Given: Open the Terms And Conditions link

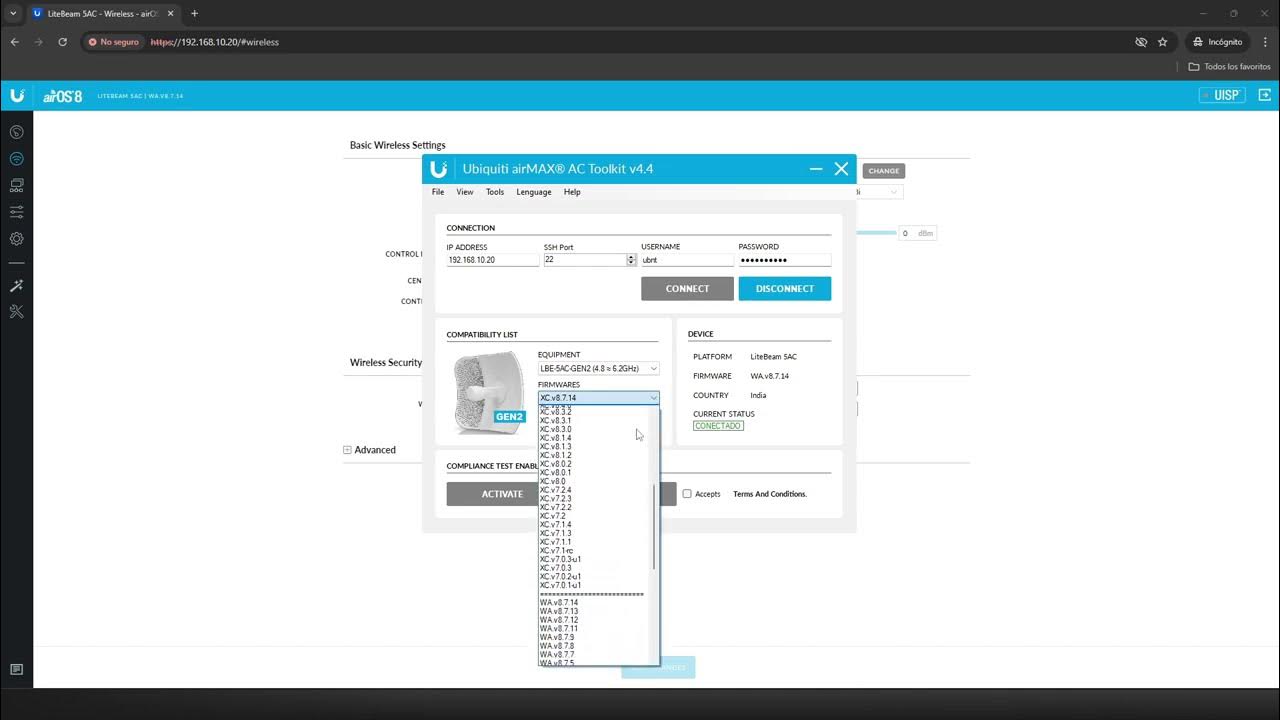Looking at the screenshot, I should [770, 494].
